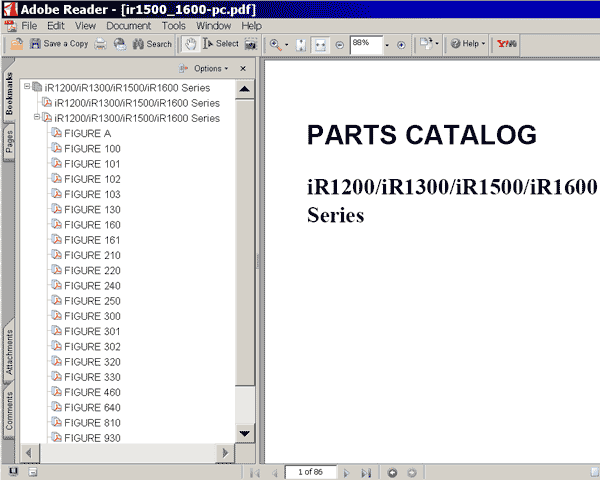Open the Attachments side tab

[x=9, y=351]
